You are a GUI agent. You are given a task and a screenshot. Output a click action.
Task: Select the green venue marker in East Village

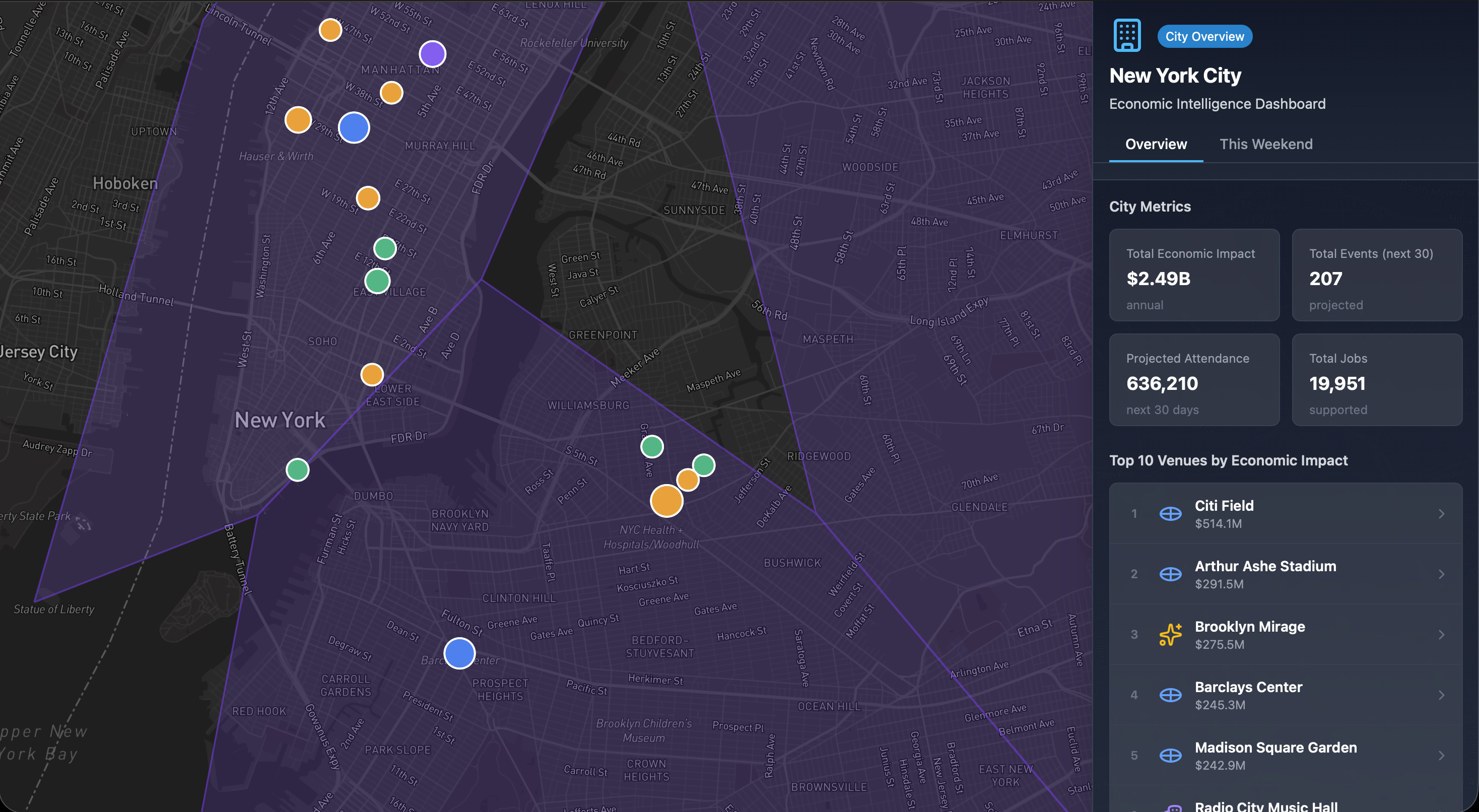(x=377, y=281)
